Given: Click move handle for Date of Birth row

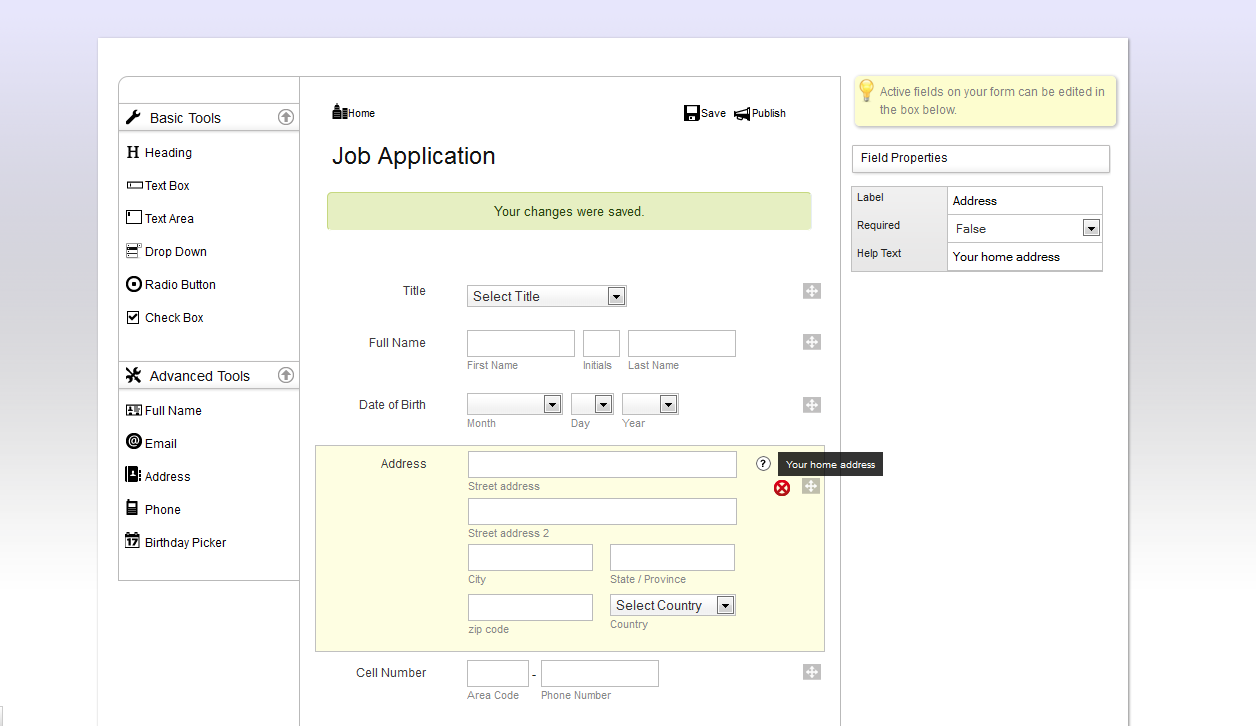Looking at the screenshot, I should click(812, 405).
